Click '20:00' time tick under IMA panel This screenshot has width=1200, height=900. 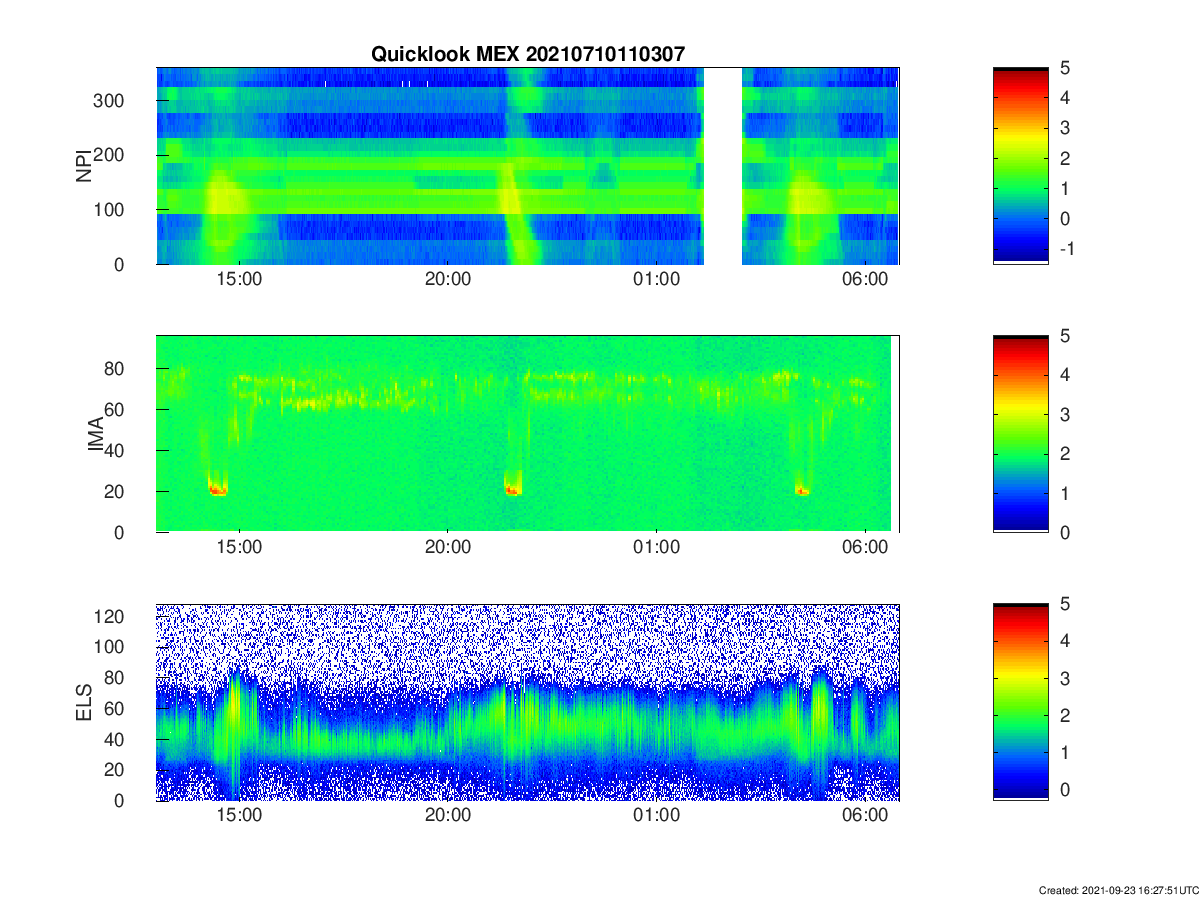pyautogui.click(x=448, y=549)
